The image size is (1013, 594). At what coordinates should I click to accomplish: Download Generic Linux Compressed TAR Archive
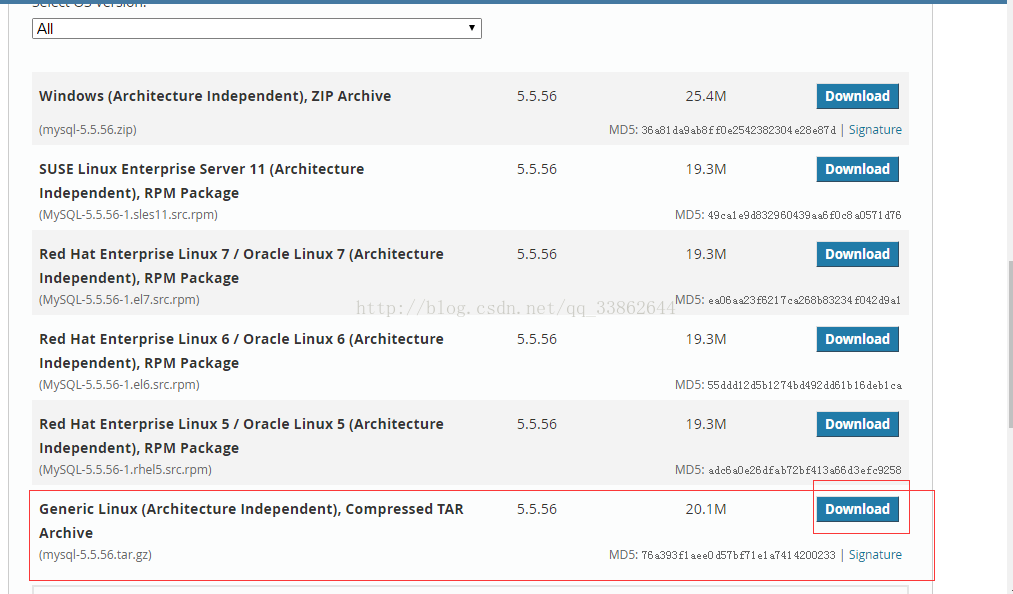point(857,509)
